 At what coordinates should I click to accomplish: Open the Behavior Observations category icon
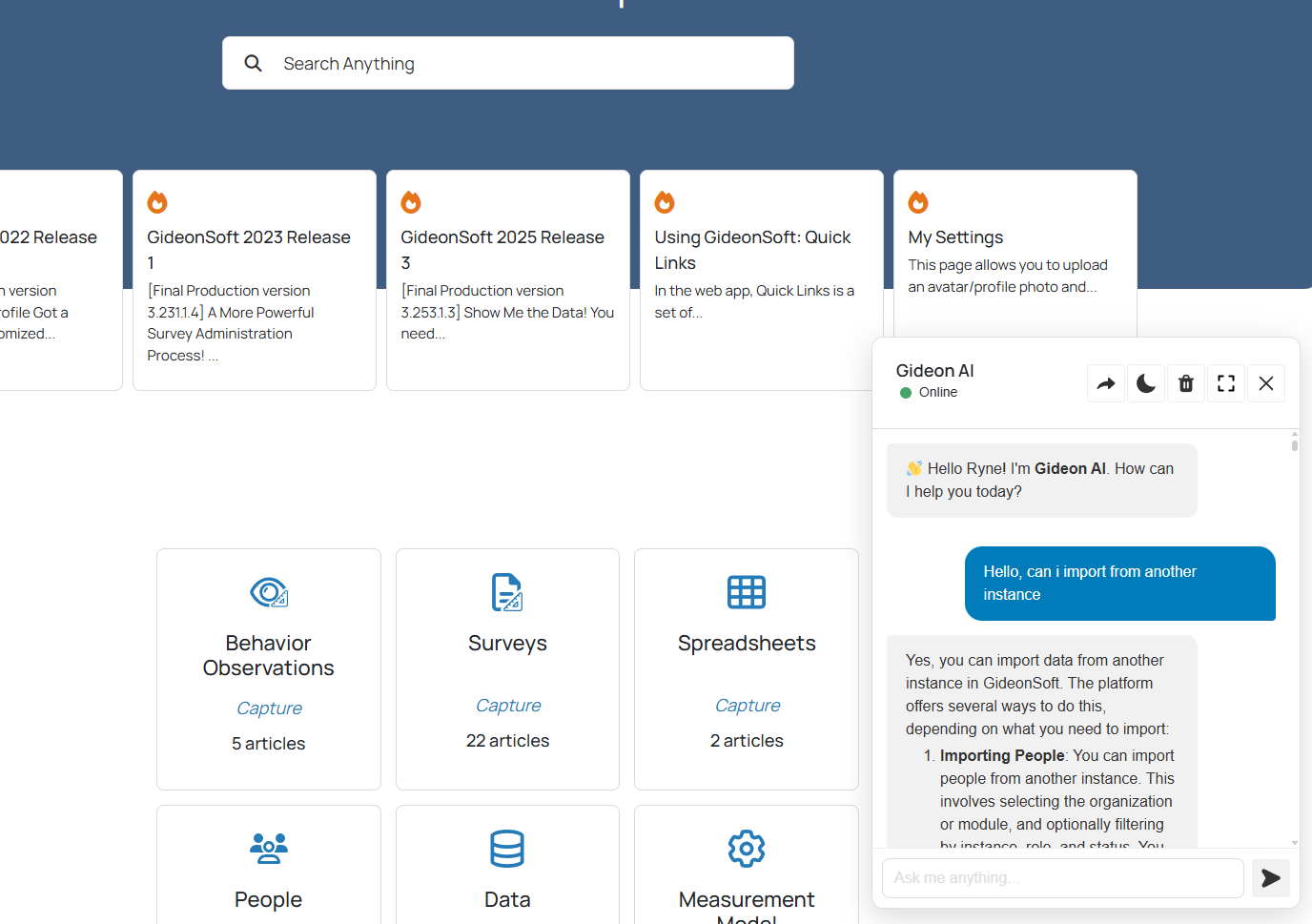point(269,592)
